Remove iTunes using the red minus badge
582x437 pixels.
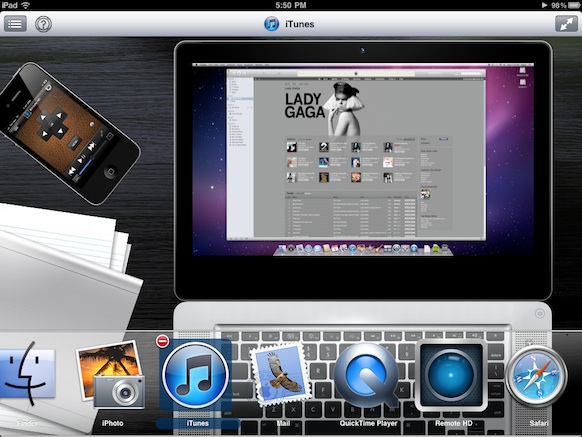point(162,341)
